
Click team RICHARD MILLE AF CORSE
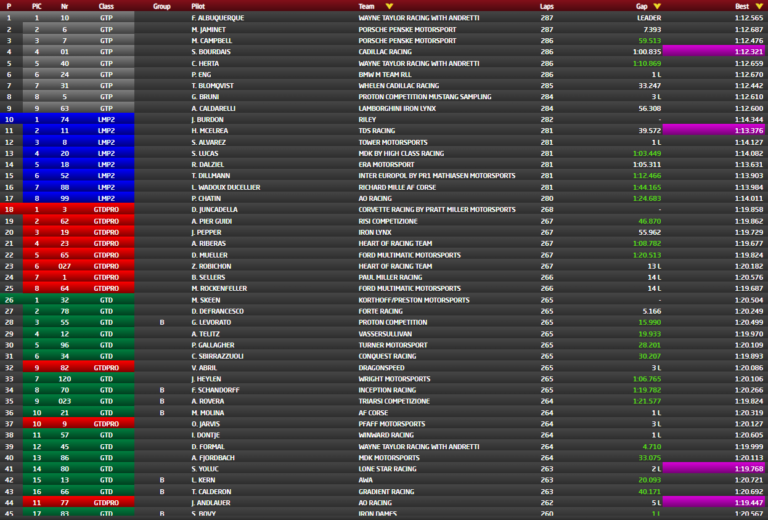pyautogui.click(x=397, y=187)
